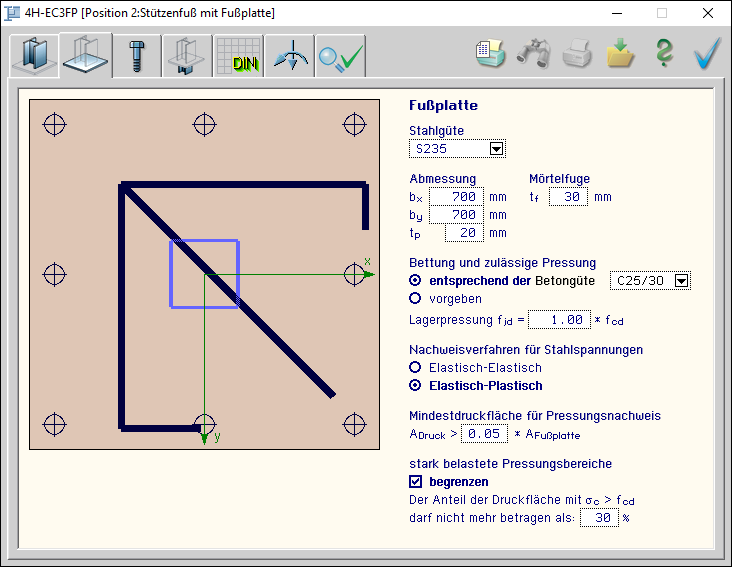
Task: Open the print output settings icon
Action: (x=490, y=54)
